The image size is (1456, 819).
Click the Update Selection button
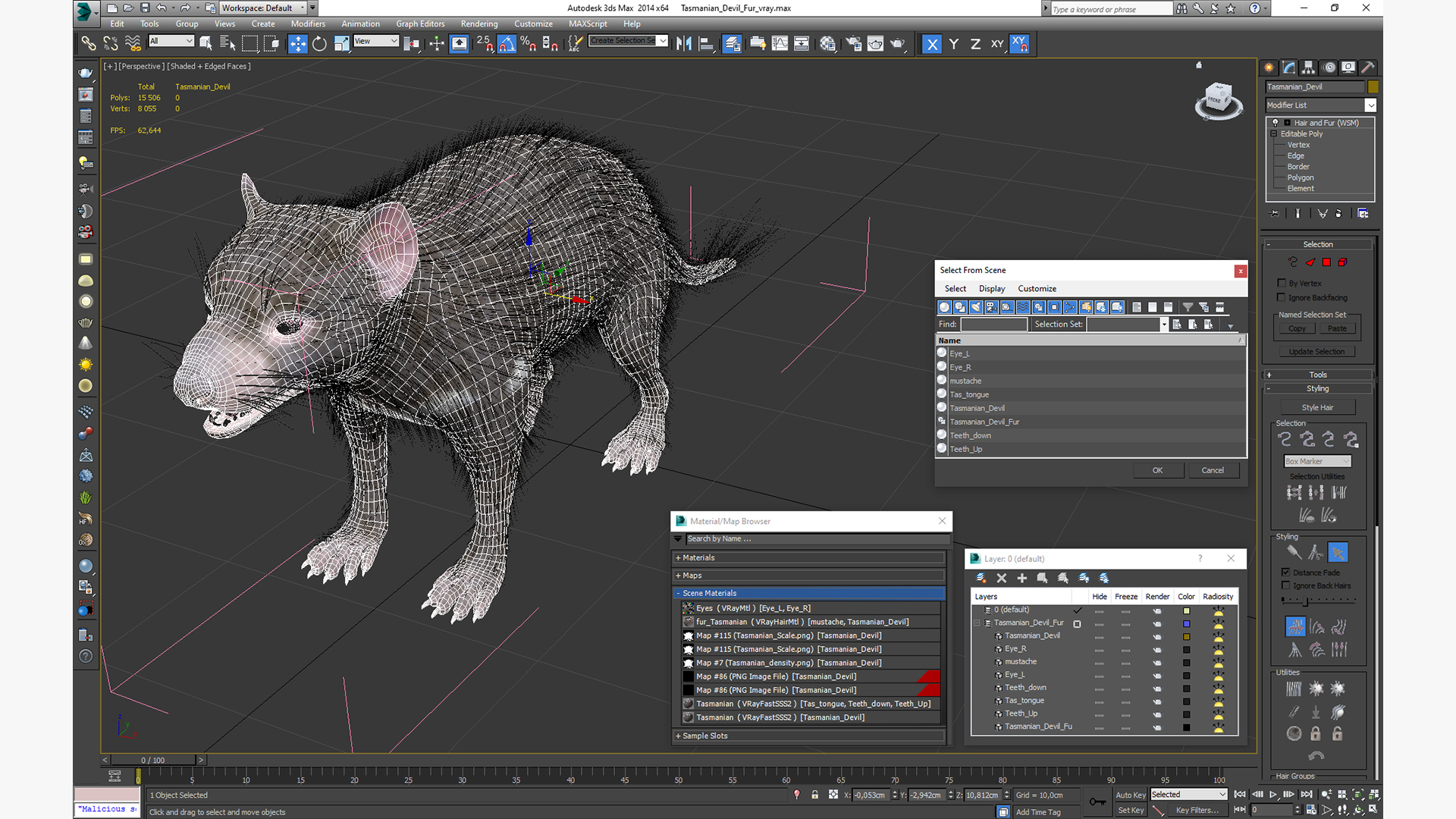pyautogui.click(x=1316, y=352)
